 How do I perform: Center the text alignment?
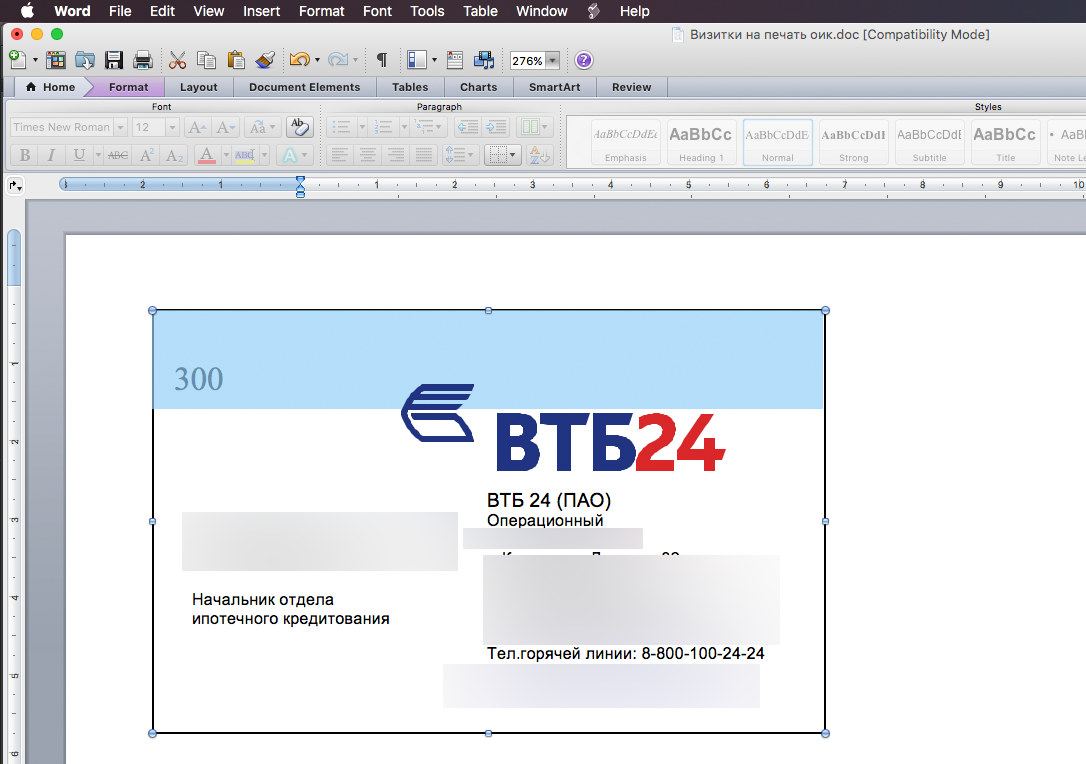(367, 154)
